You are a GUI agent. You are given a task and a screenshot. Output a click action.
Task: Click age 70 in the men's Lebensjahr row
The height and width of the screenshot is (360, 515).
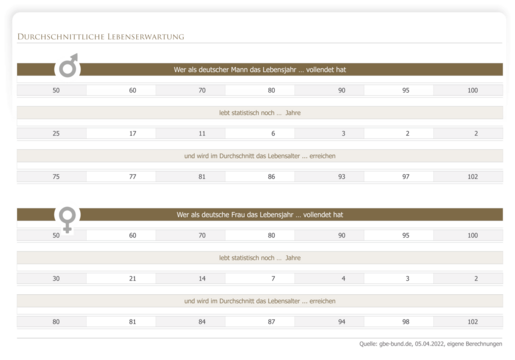click(202, 90)
